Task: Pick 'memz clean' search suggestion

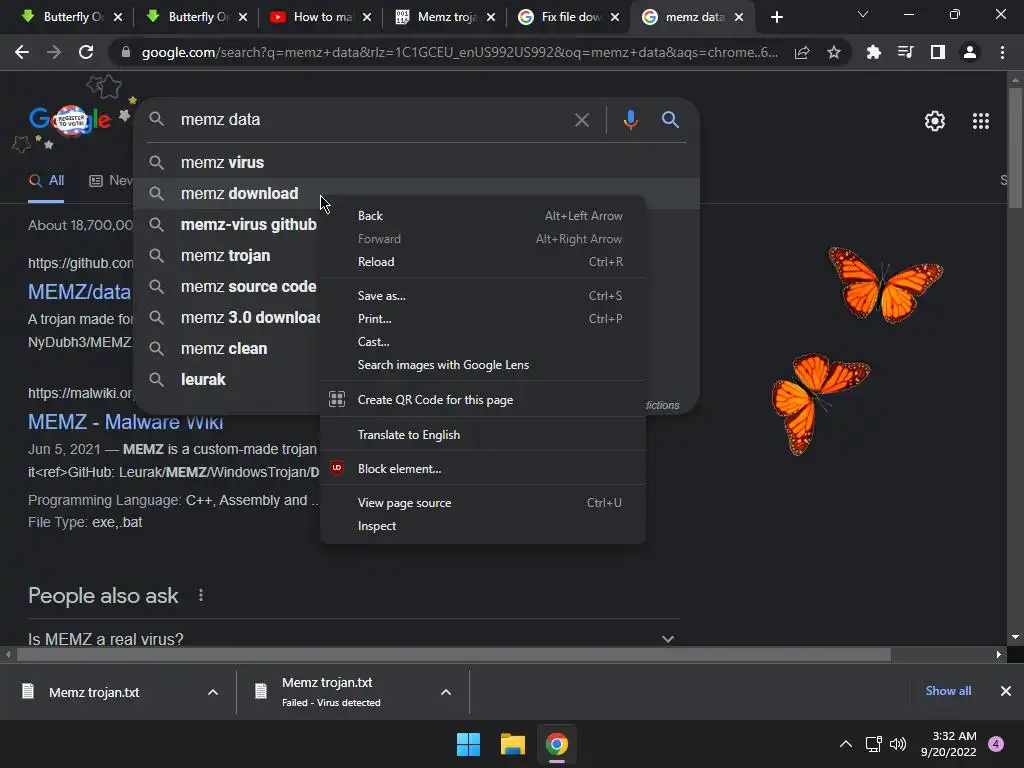Action: [x=227, y=349]
